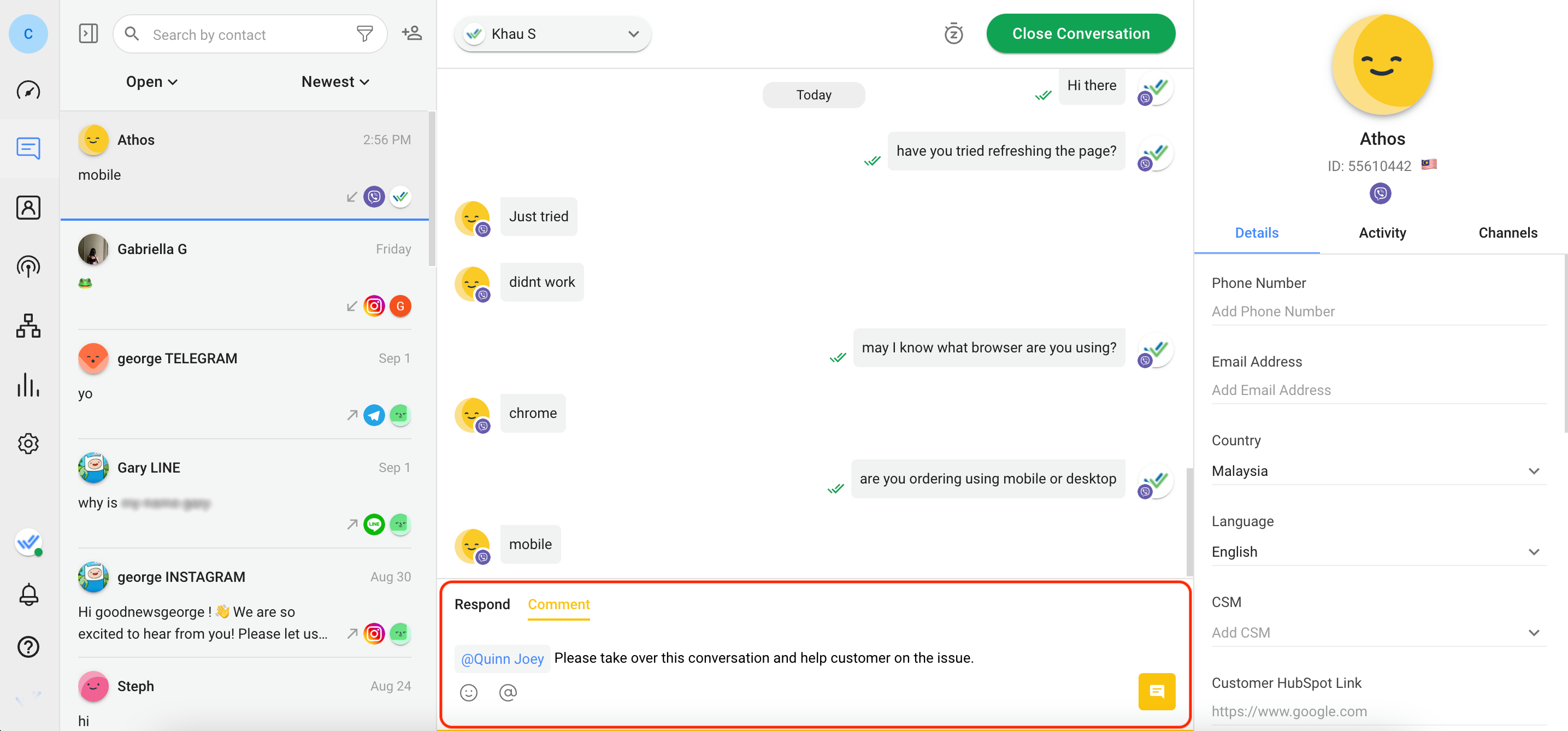Click the add contact icon

412,33
